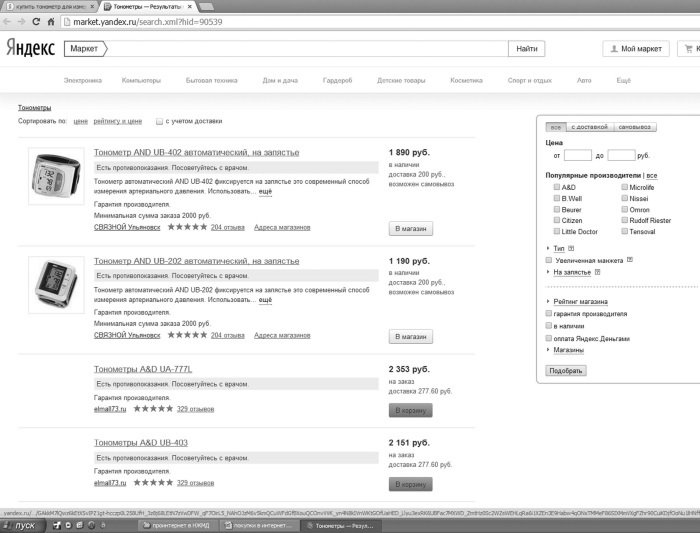The image size is (700, 533).
Task: Go to browser home page icon
Action: click(x=51, y=21)
